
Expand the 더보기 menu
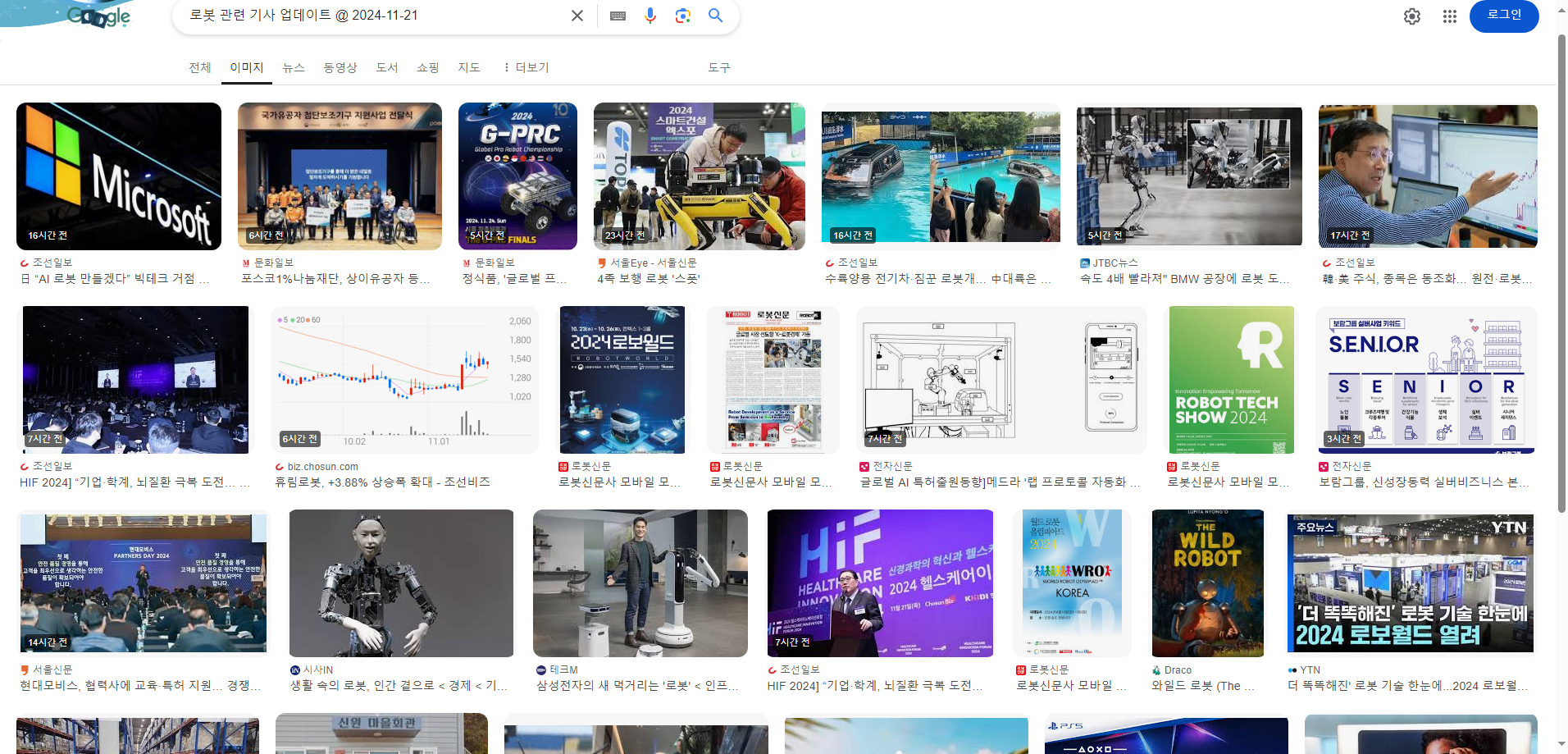tap(526, 67)
